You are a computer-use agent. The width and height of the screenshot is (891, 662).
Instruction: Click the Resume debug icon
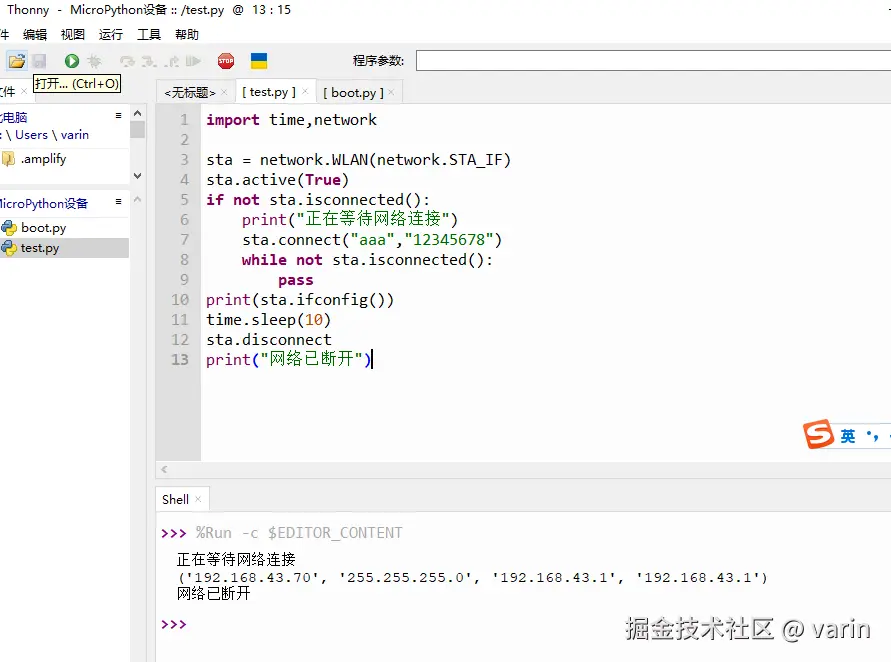coord(193,61)
